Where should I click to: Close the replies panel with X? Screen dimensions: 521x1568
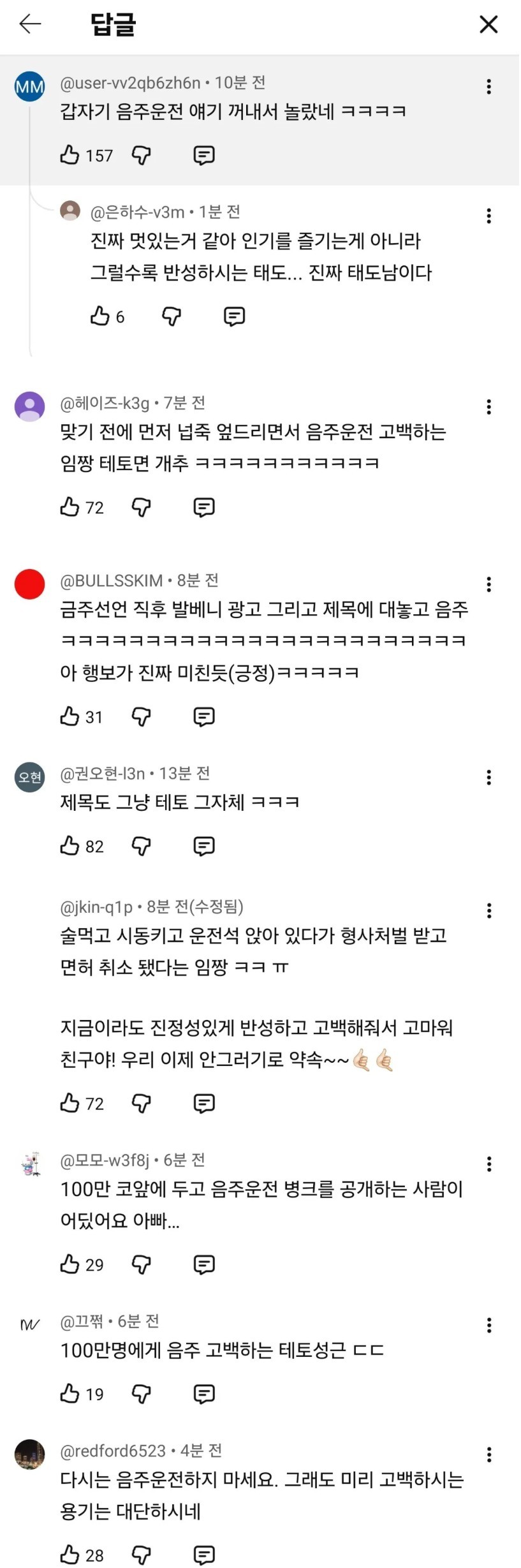488,24
